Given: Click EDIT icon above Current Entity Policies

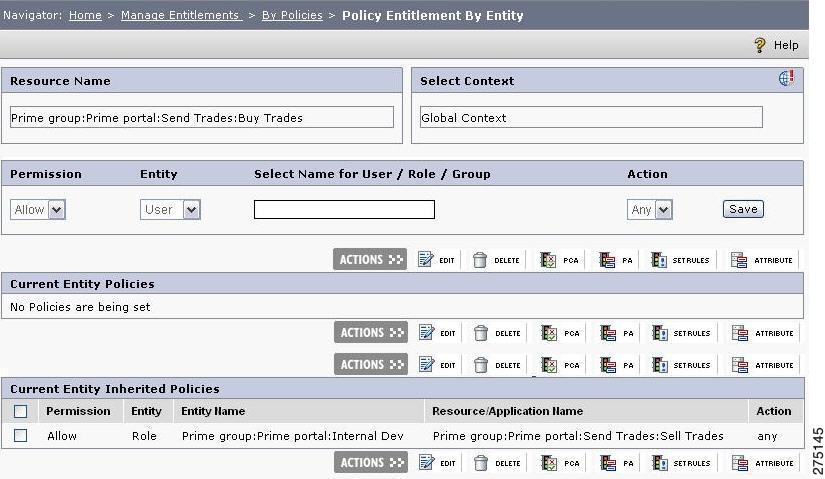Looking at the screenshot, I should 426,260.
